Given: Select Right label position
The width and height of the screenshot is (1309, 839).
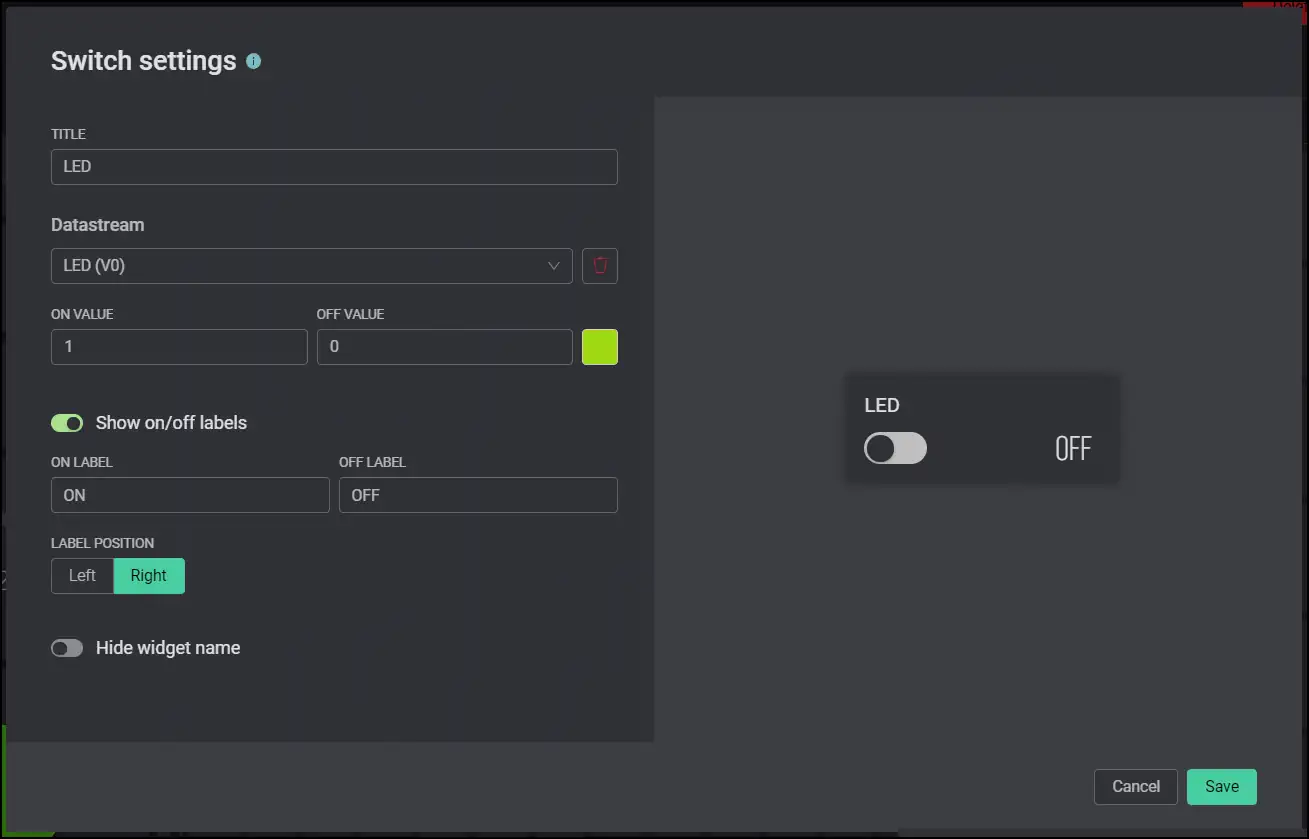Looking at the screenshot, I should [x=149, y=576].
